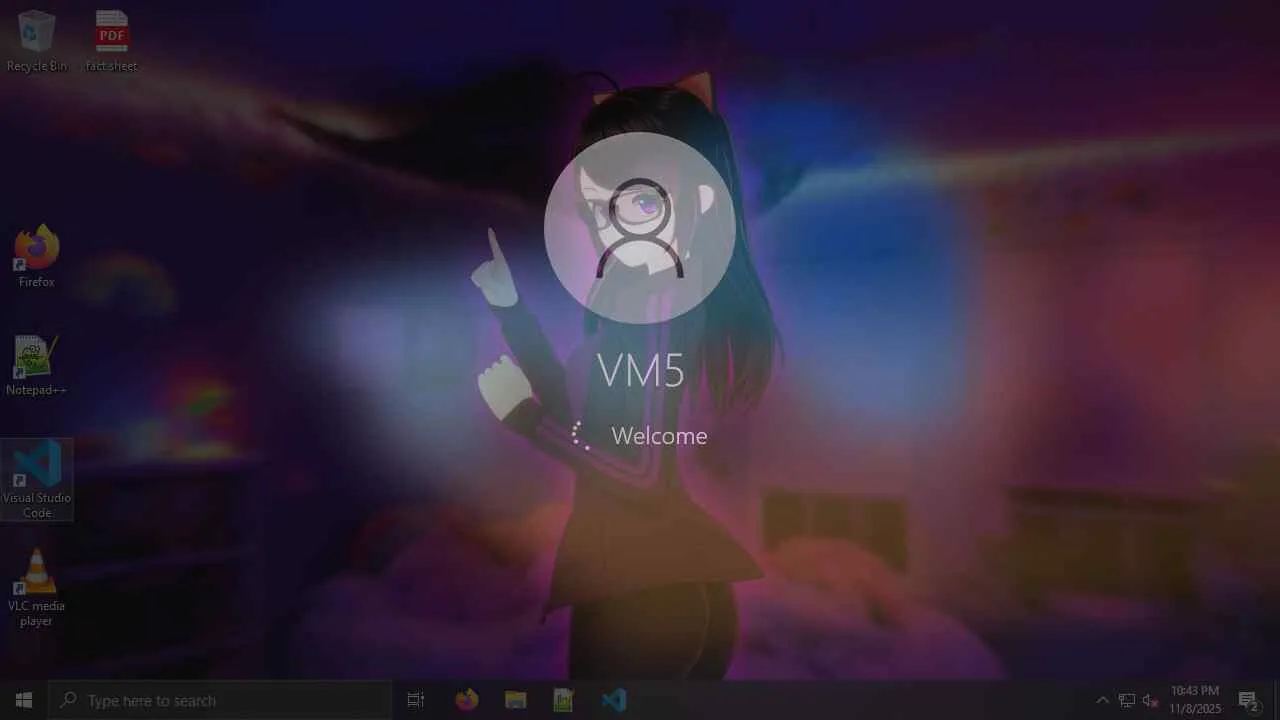Open the taskbar clock and date
The image size is (1280, 720).
[1195, 700]
